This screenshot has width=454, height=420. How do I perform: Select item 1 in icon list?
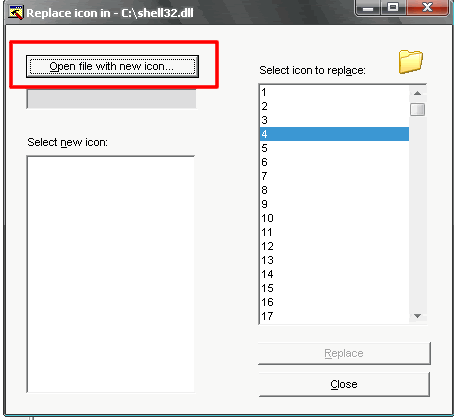[x=334, y=92]
